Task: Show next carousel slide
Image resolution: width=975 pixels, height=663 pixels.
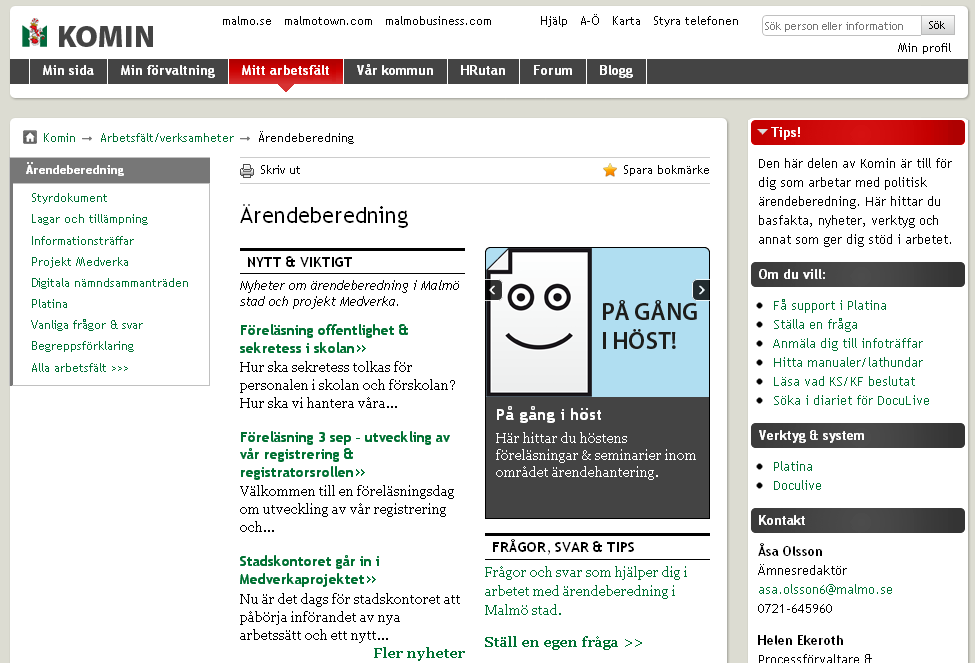Action: click(x=701, y=290)
